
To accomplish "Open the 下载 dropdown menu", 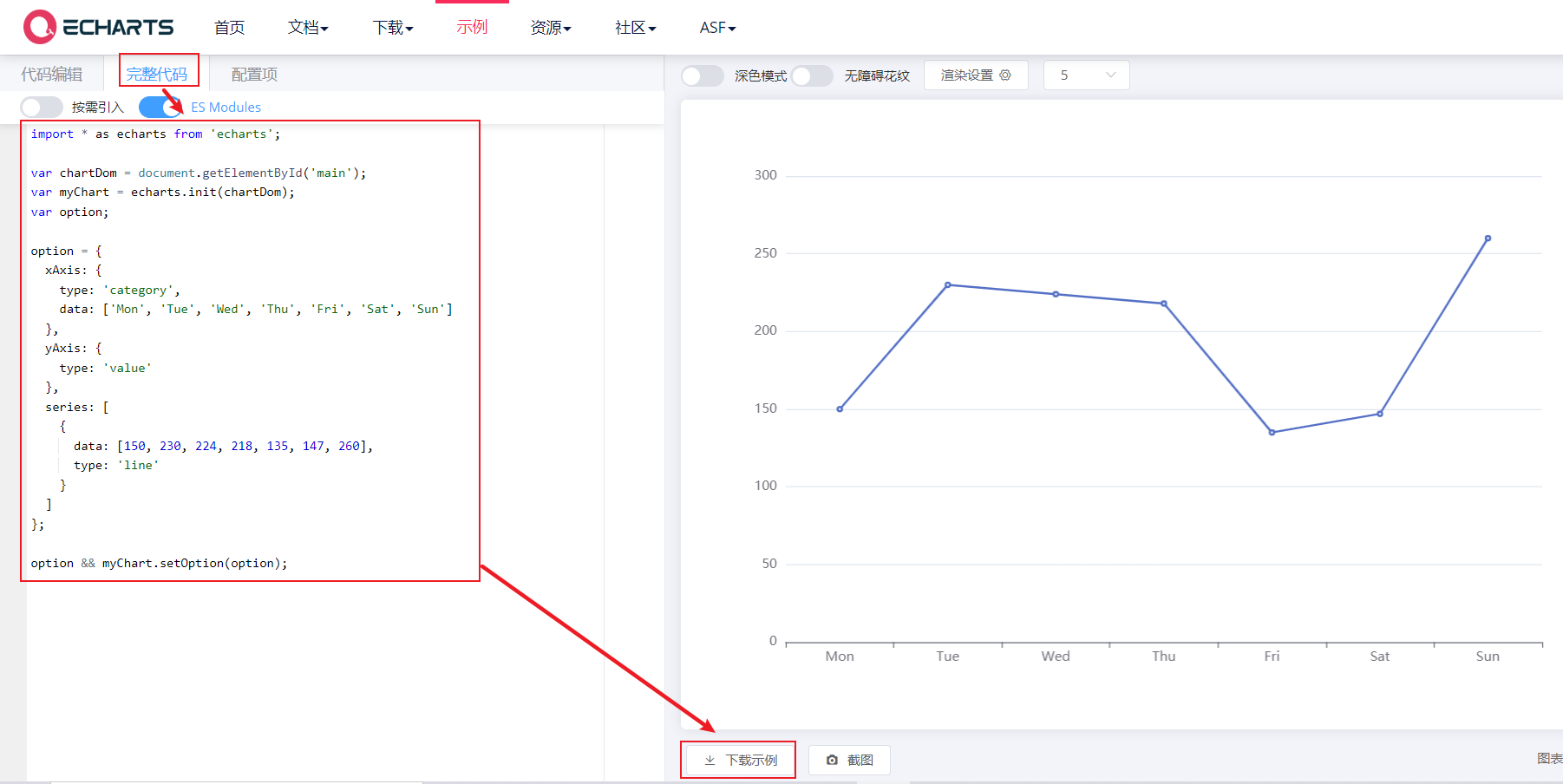I will (392, 27).
